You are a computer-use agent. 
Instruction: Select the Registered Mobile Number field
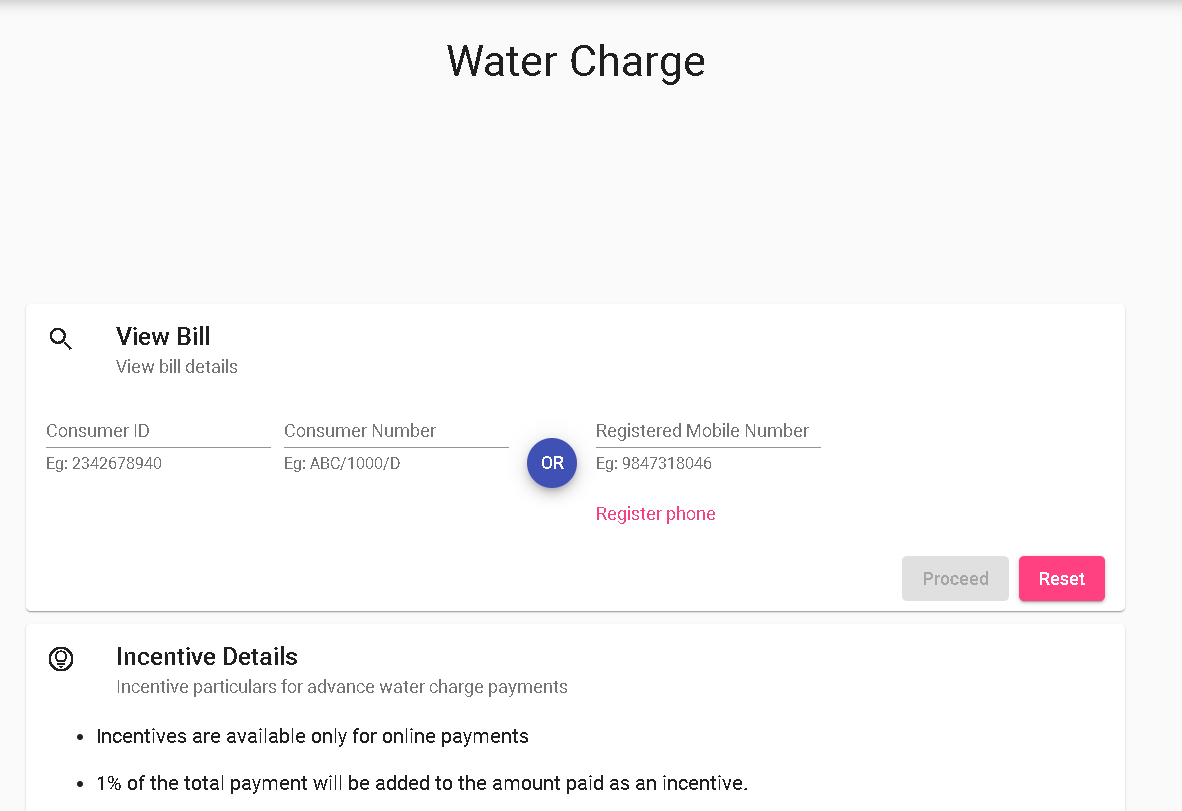pos(707,430)
